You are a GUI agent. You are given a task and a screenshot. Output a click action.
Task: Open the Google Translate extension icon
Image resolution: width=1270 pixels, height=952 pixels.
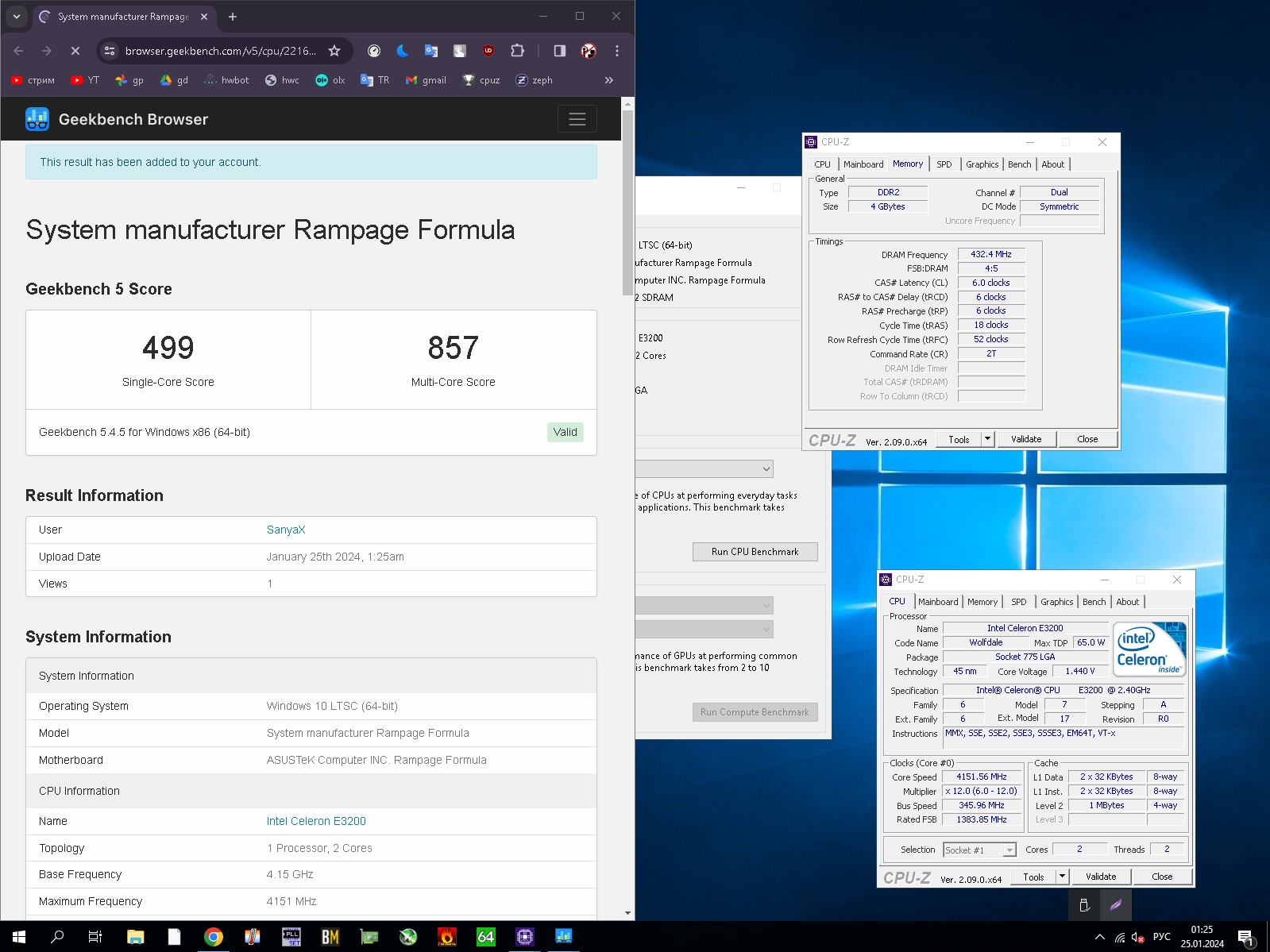coord(431,51)
